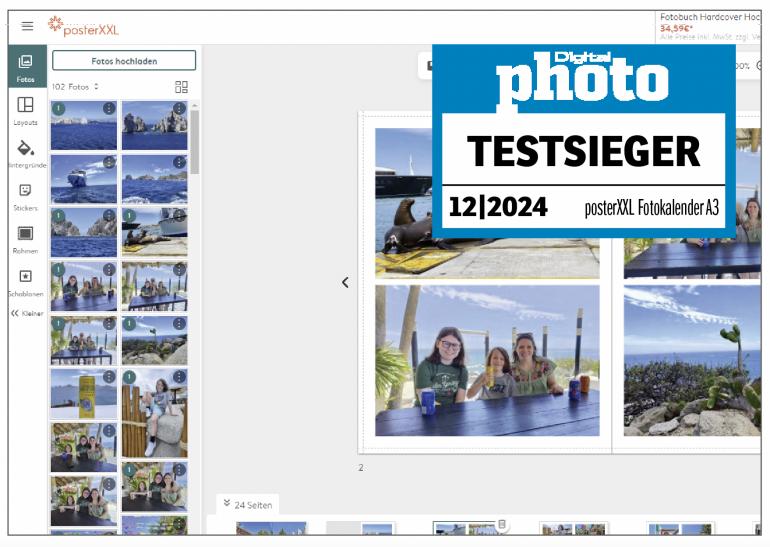
Task: Open options menu on the distant city sea photo
Action: tap(109, 108)
